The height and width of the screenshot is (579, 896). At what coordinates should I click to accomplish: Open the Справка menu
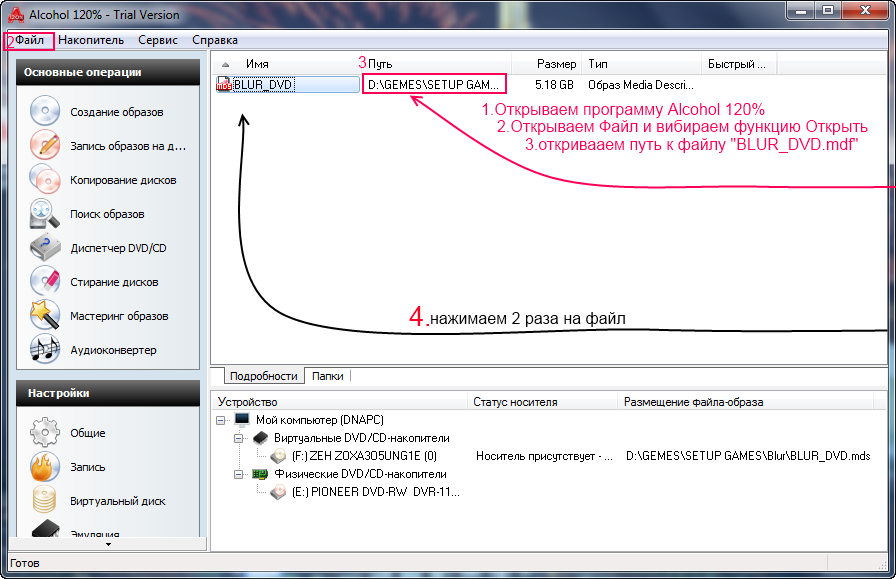click(215, 40)
